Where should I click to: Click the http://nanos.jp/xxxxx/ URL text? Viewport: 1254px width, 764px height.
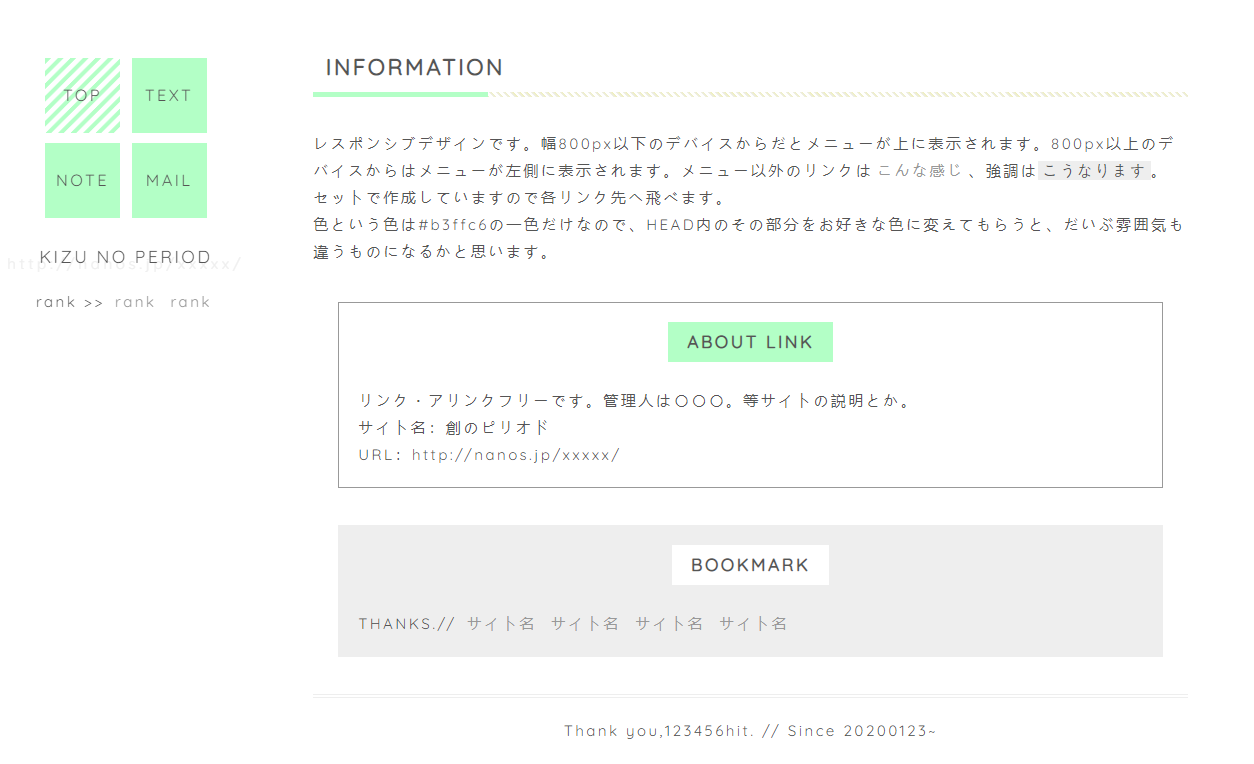[516, 455]
